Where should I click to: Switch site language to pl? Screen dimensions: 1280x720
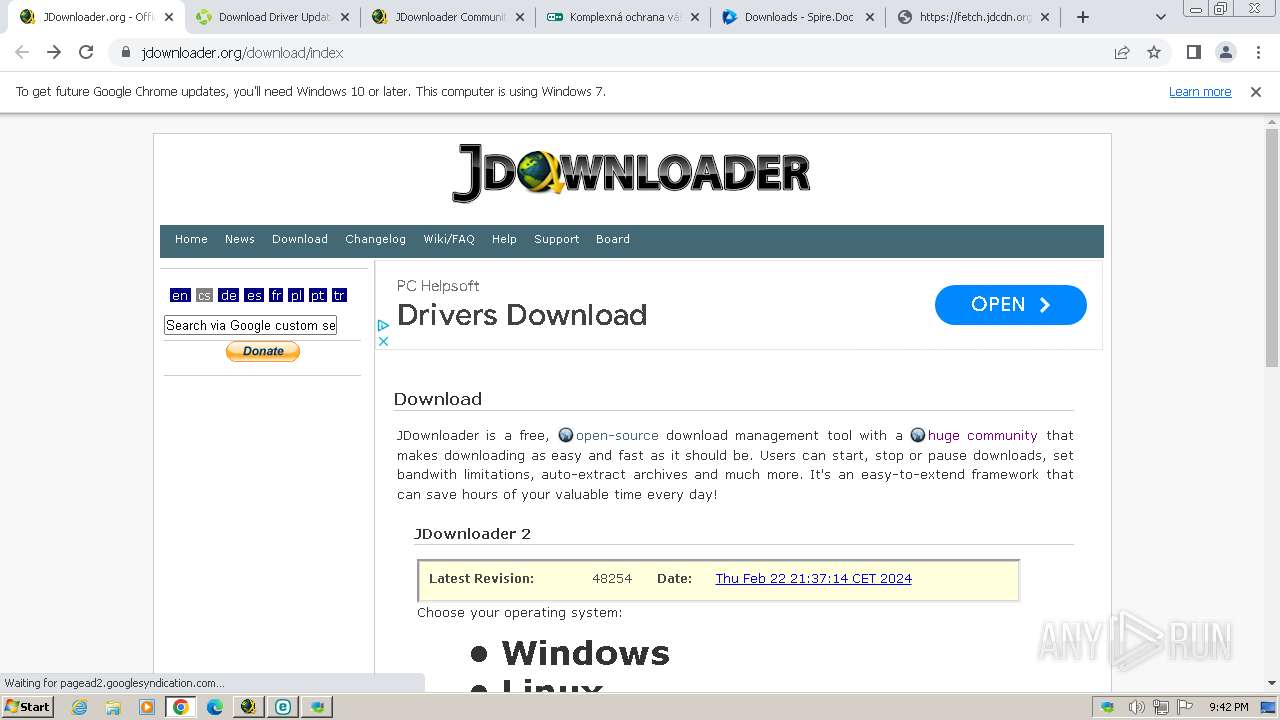296,295
